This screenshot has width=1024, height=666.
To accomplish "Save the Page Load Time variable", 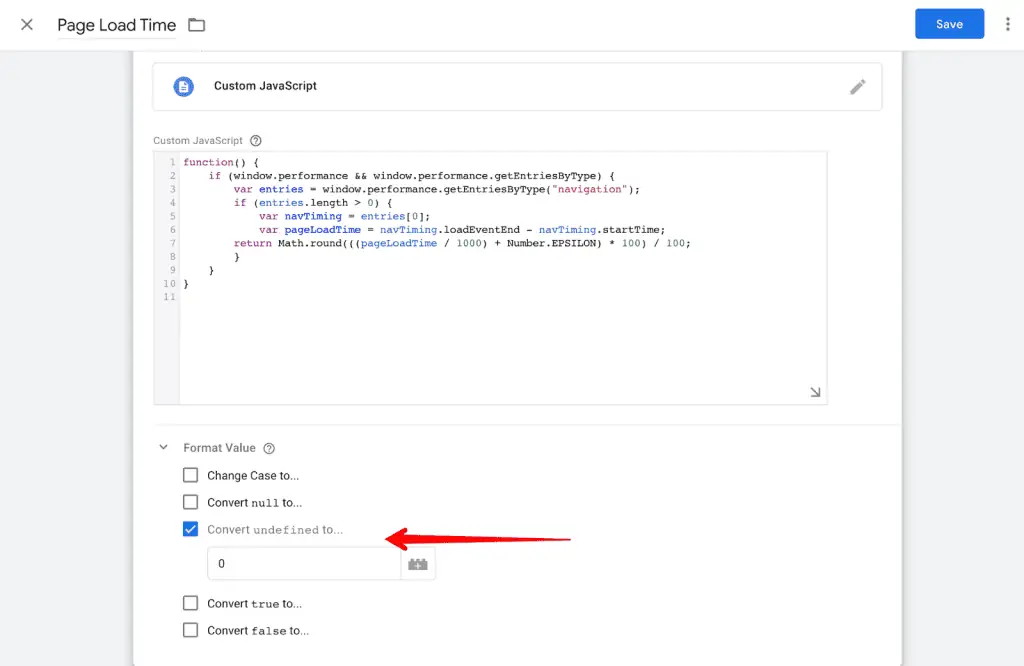I will click(x=949, y=25).
